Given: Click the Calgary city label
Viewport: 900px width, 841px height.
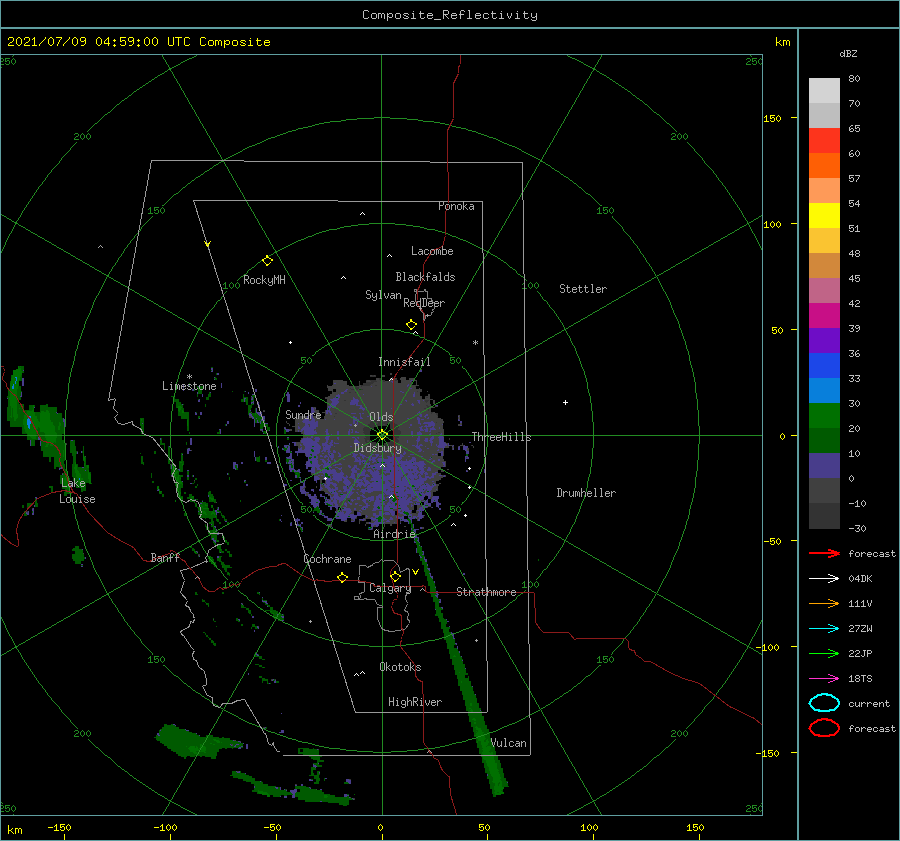Looking at the screenshot, I should (390, 588).
